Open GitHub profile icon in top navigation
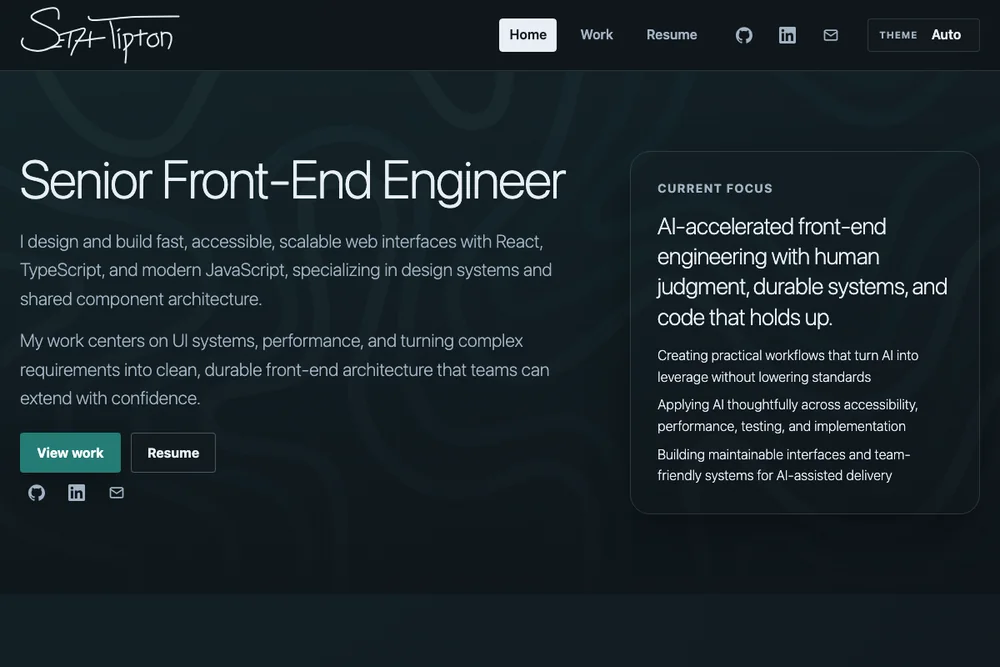Viewport: 1000px width, 667px height. point(744,35)
